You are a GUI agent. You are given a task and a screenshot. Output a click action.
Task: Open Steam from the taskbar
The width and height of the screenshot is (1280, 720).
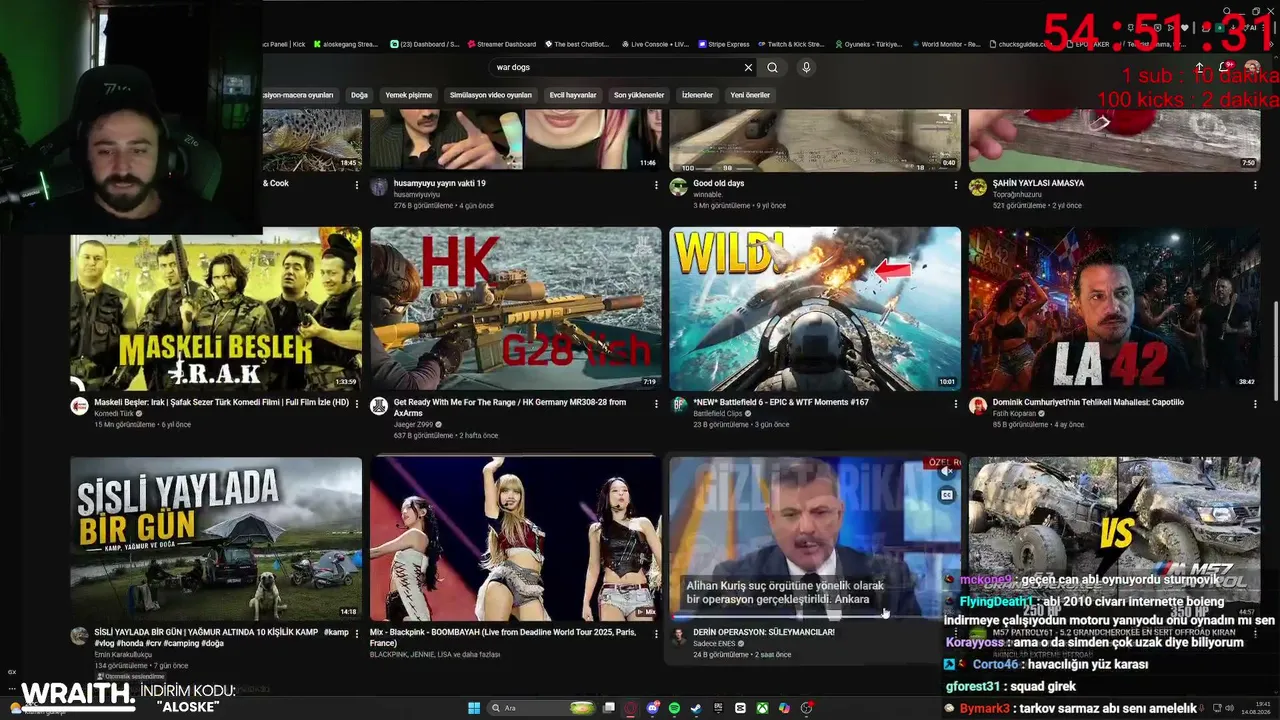point(696,708)
